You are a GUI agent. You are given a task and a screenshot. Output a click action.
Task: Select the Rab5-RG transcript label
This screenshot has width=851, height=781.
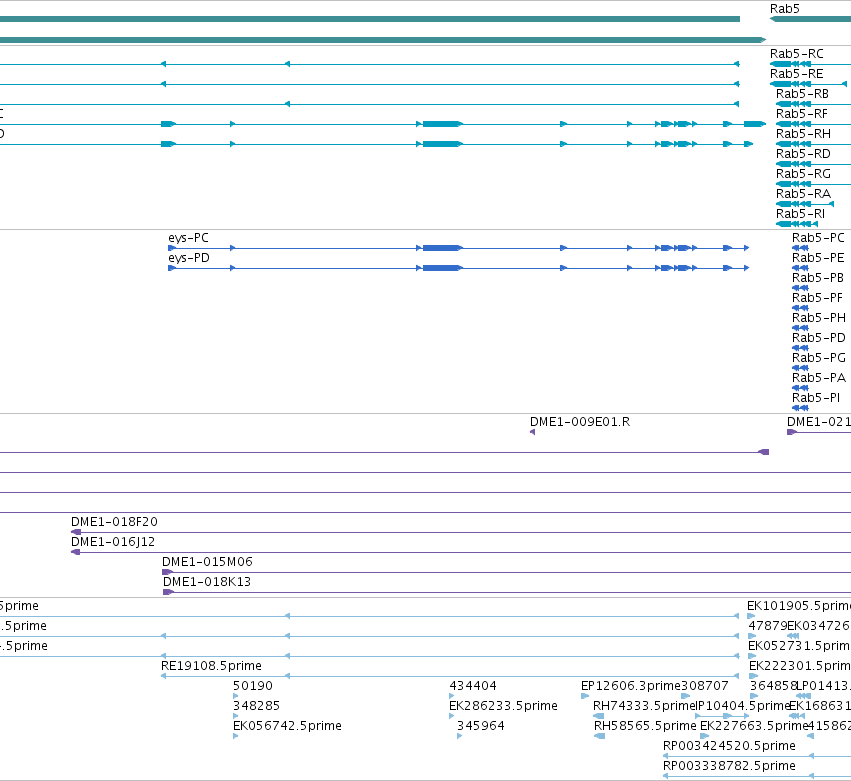(x=803, y=174)
